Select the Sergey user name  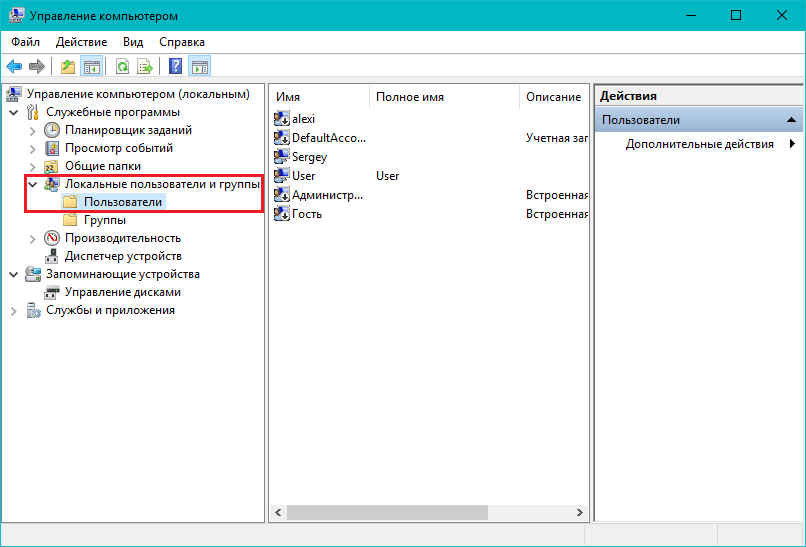click(x=309, y=157)
